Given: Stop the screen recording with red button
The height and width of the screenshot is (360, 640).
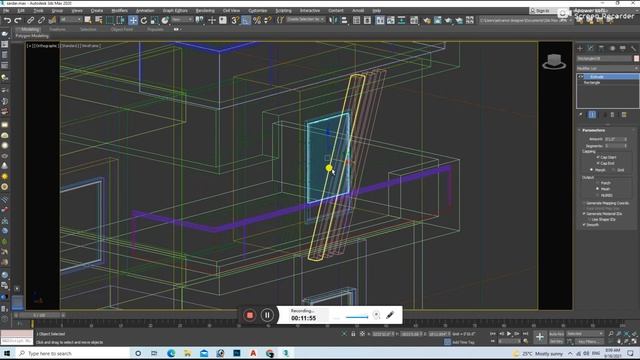Looking at the screenshot, I should point(249,315).
